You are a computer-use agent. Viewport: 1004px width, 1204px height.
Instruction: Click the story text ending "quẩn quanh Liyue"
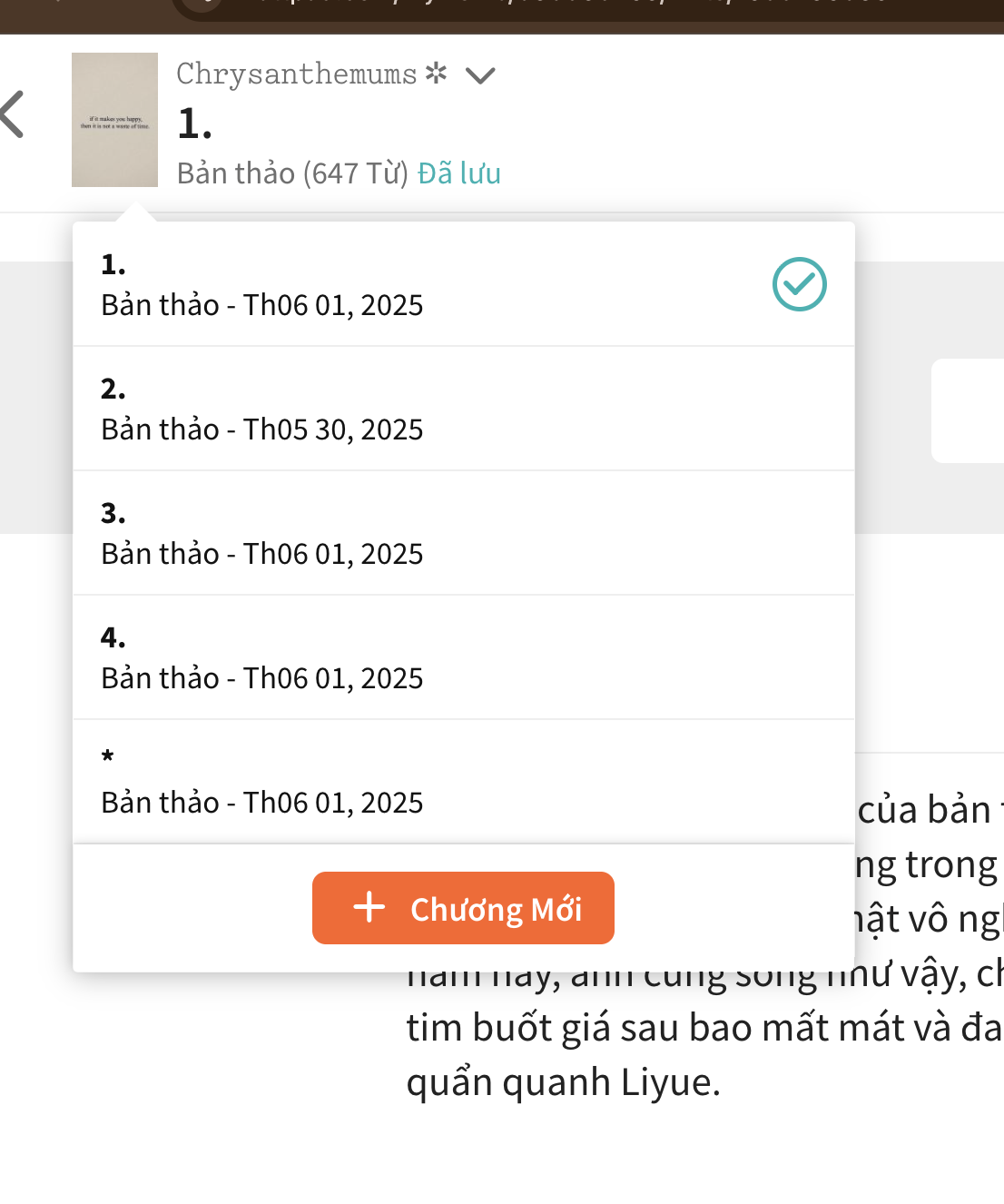tap(563, 1082)
